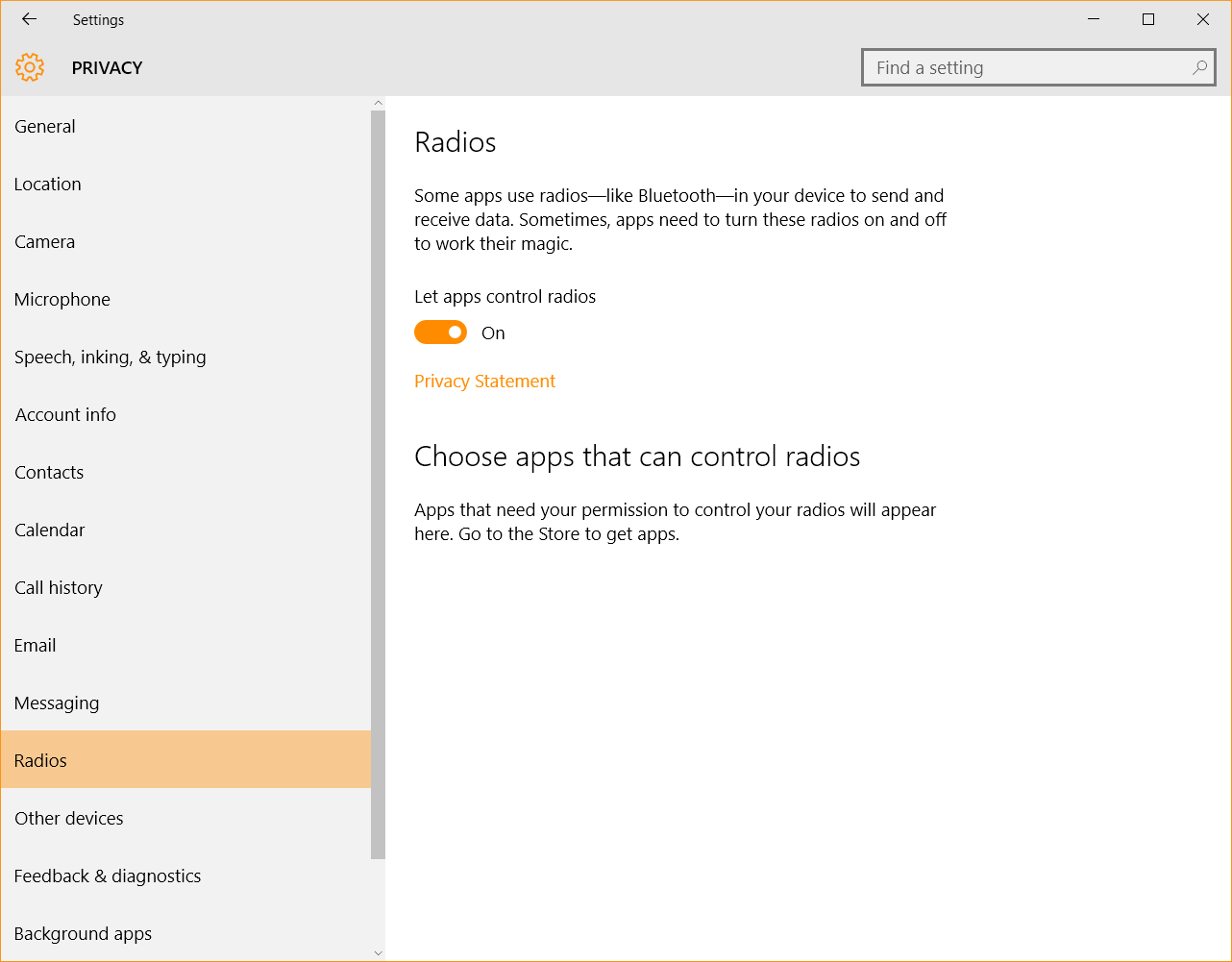The image size is (1232, 962).
Task: Click sidebar scrollbar down arrow
Action: click(378, 953)
